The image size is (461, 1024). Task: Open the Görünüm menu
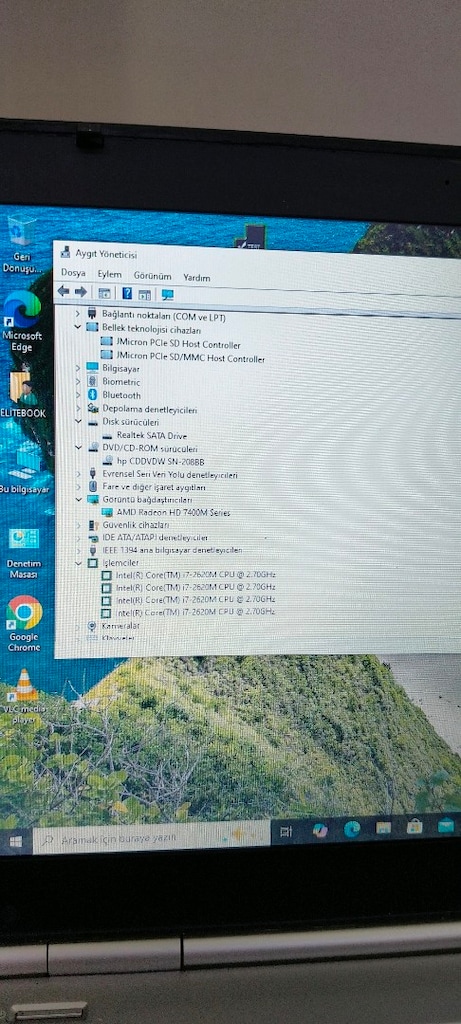tap(152, 276)
